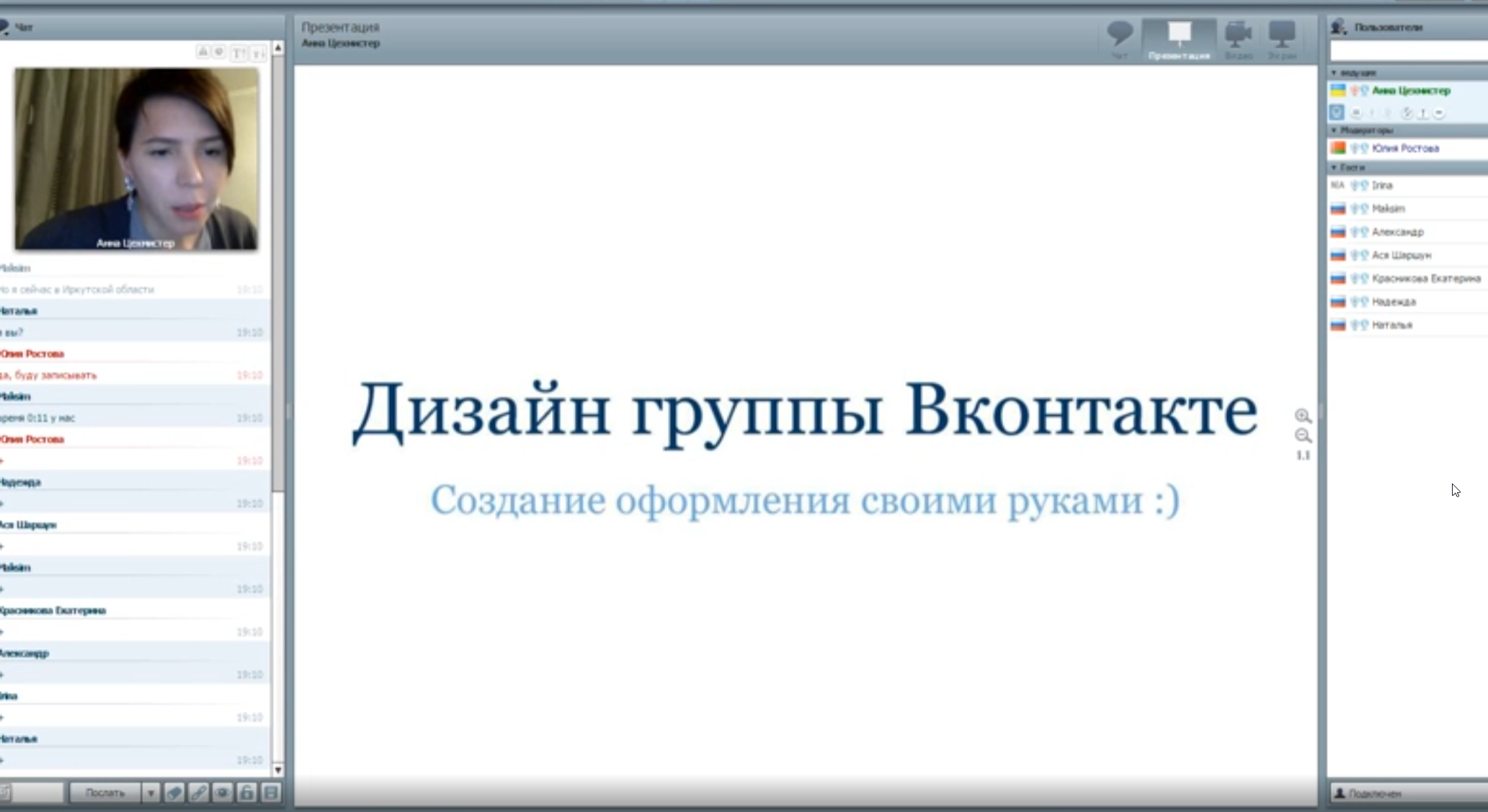Image resolution: width=1488 pixels, height=812 pixels.
Task: Increase chat font size with the T-up icon
Action: (239, 53)
